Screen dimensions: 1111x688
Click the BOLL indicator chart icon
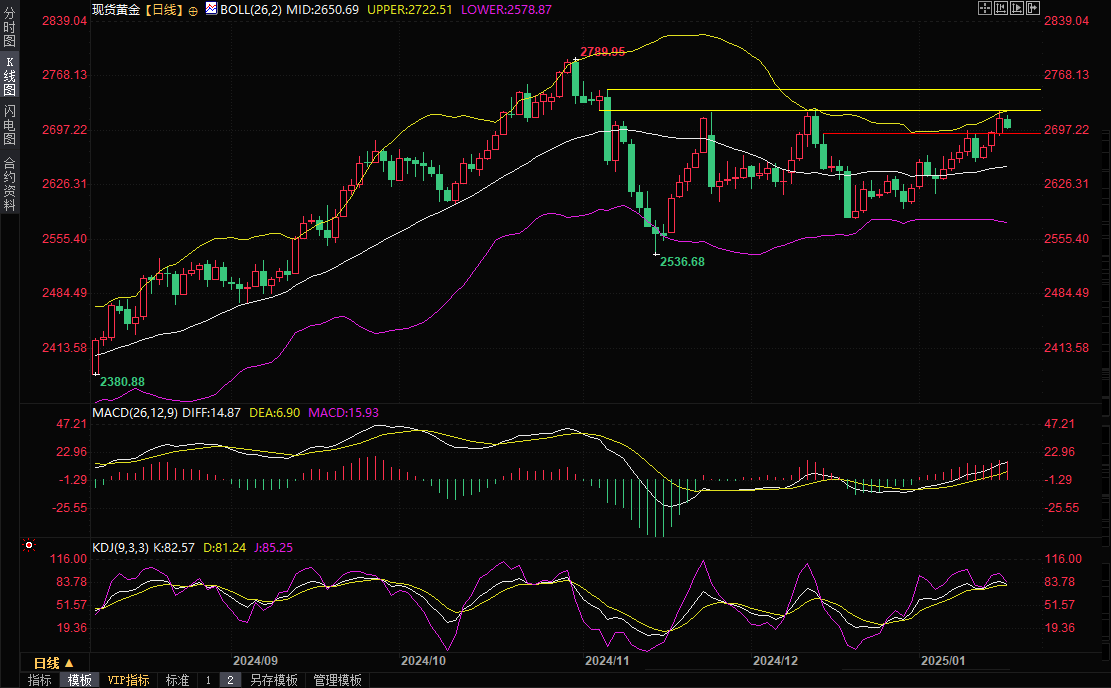[210, 8]
